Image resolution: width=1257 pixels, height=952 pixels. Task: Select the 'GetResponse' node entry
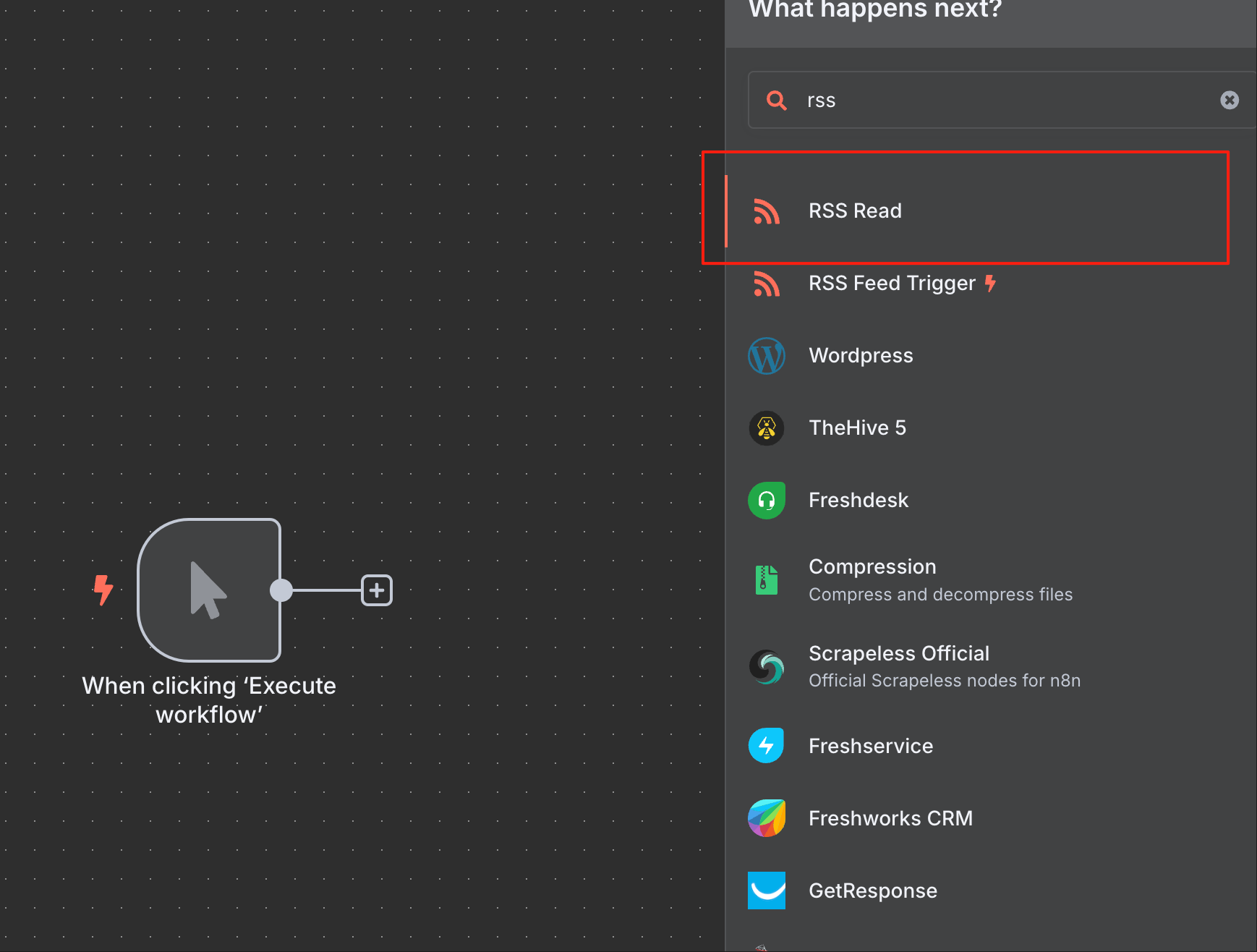(991, 891)
